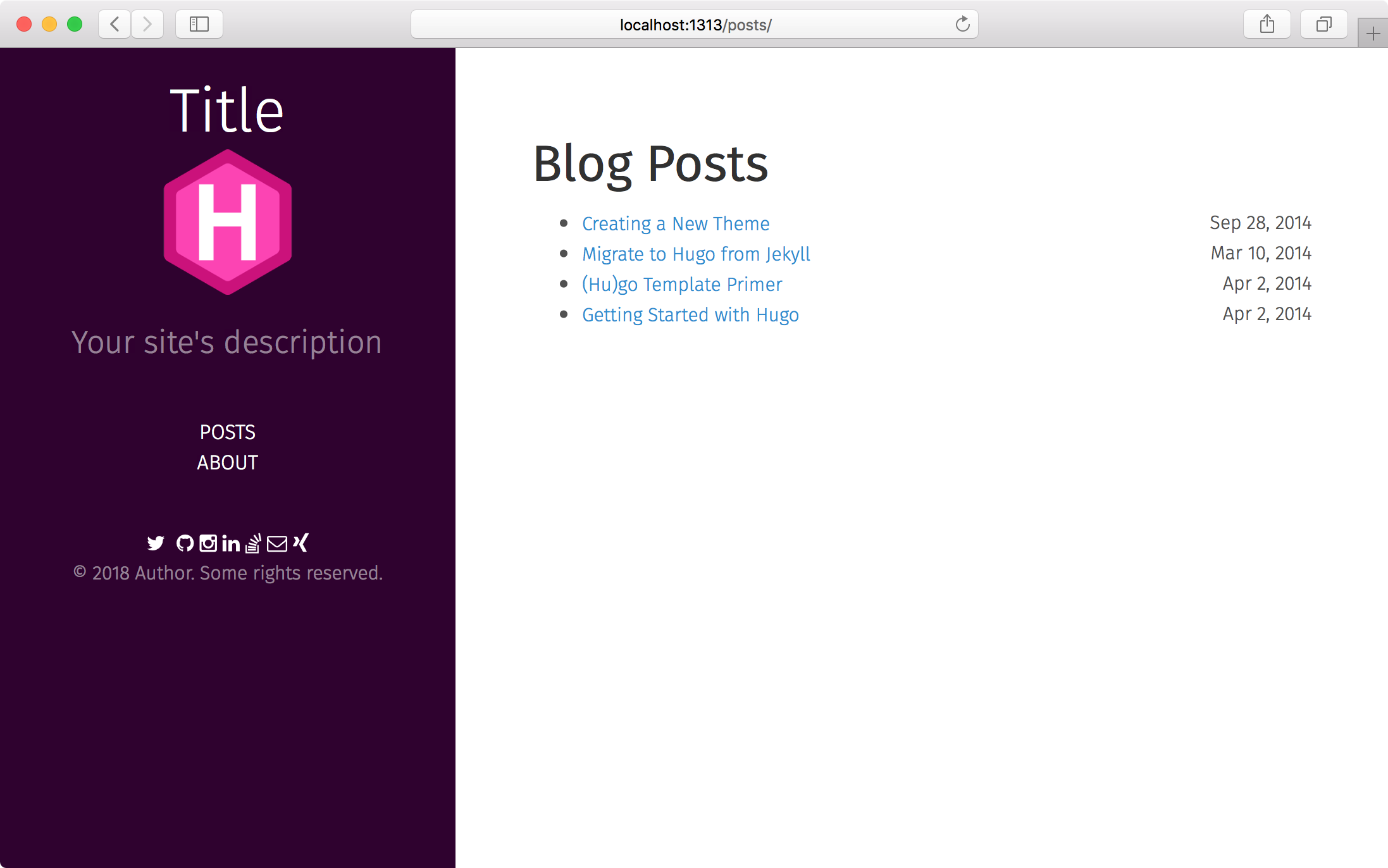Screen dimensions: 1388x868
Task: Open the POSTS menu item
Action: point(228,432)
